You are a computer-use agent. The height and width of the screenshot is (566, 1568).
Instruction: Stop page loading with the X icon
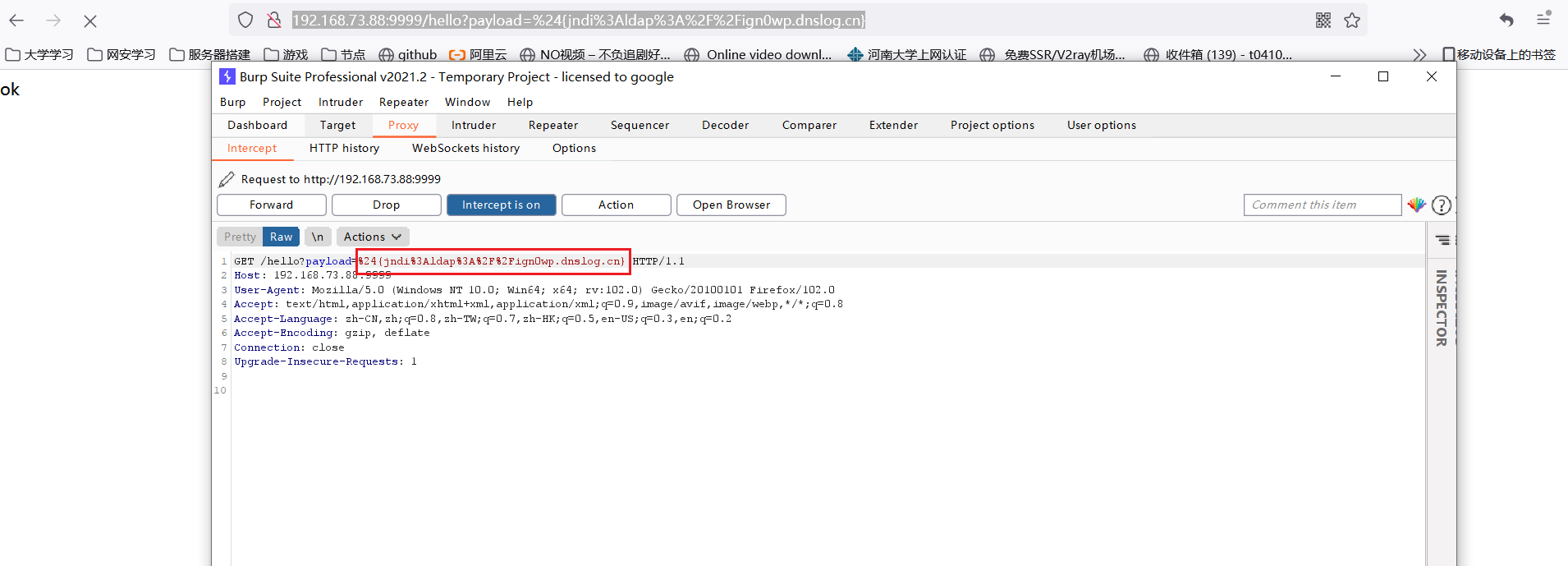point(90,21)
